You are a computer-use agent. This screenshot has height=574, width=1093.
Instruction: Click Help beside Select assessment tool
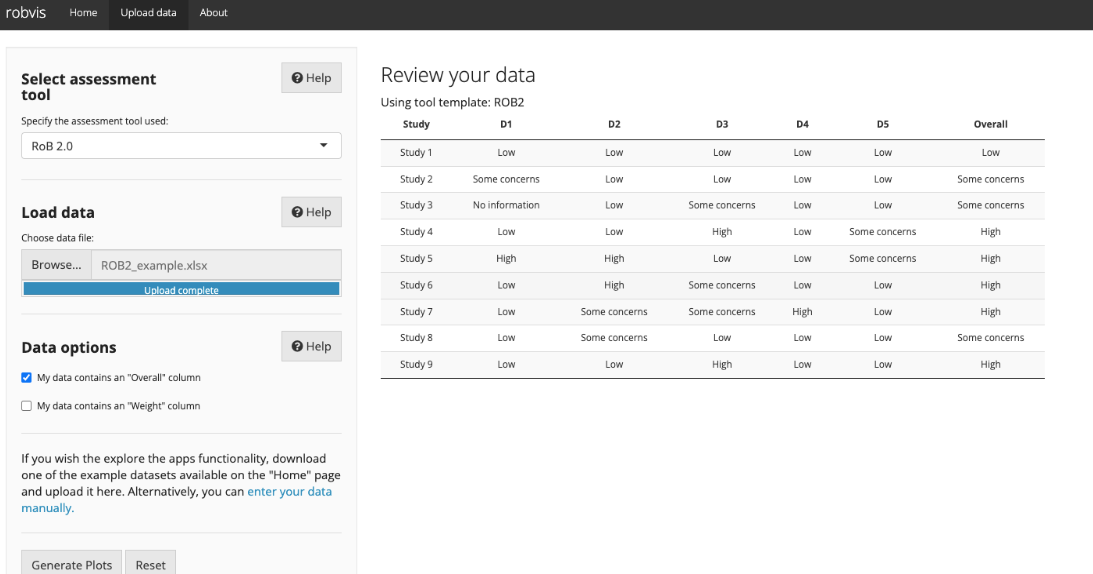point(312,77)
